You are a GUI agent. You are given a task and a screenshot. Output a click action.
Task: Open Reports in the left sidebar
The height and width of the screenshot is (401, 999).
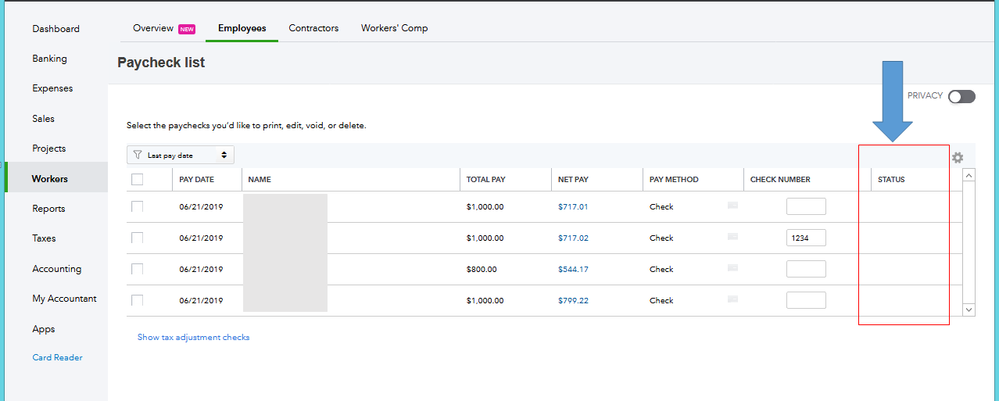(48, 209)
